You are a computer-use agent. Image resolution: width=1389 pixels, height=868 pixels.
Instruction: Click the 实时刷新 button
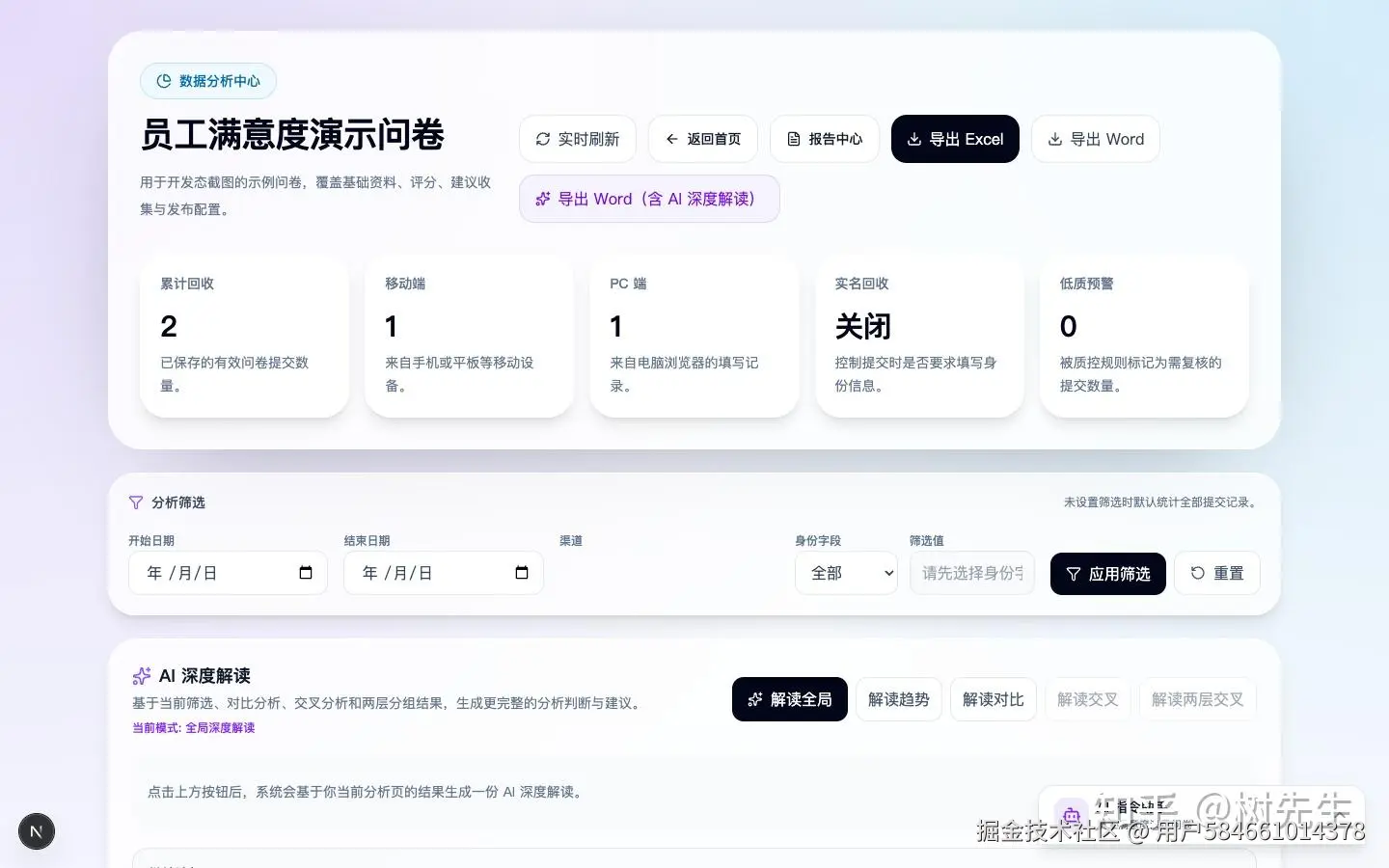[x=578, y=139]
